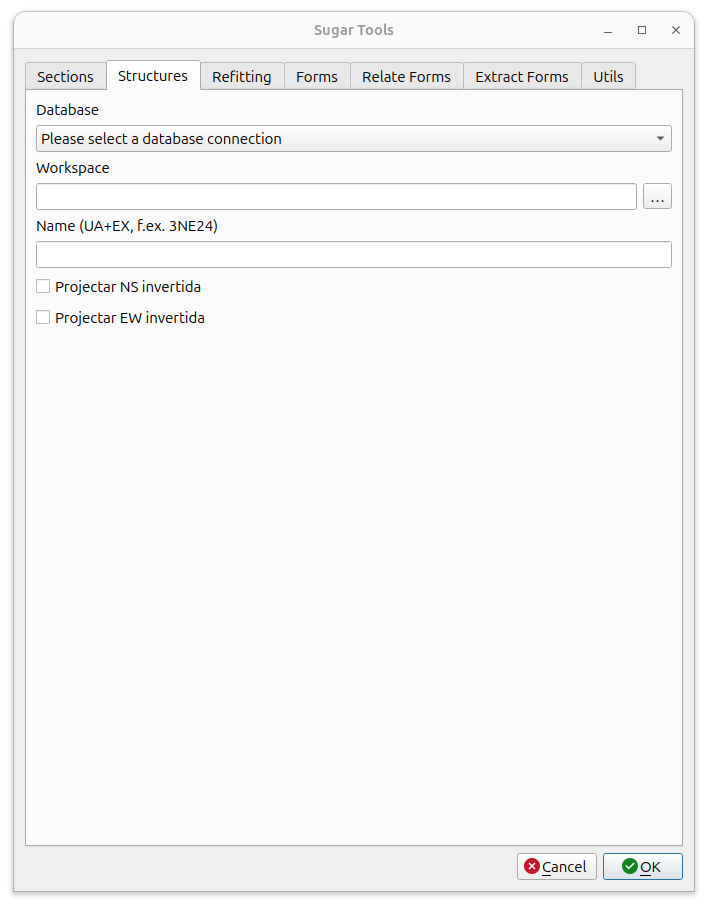Click the green checkmark icon on OK
The height and width of the screenshot is (908, 708).
click(x=629, y=866)
